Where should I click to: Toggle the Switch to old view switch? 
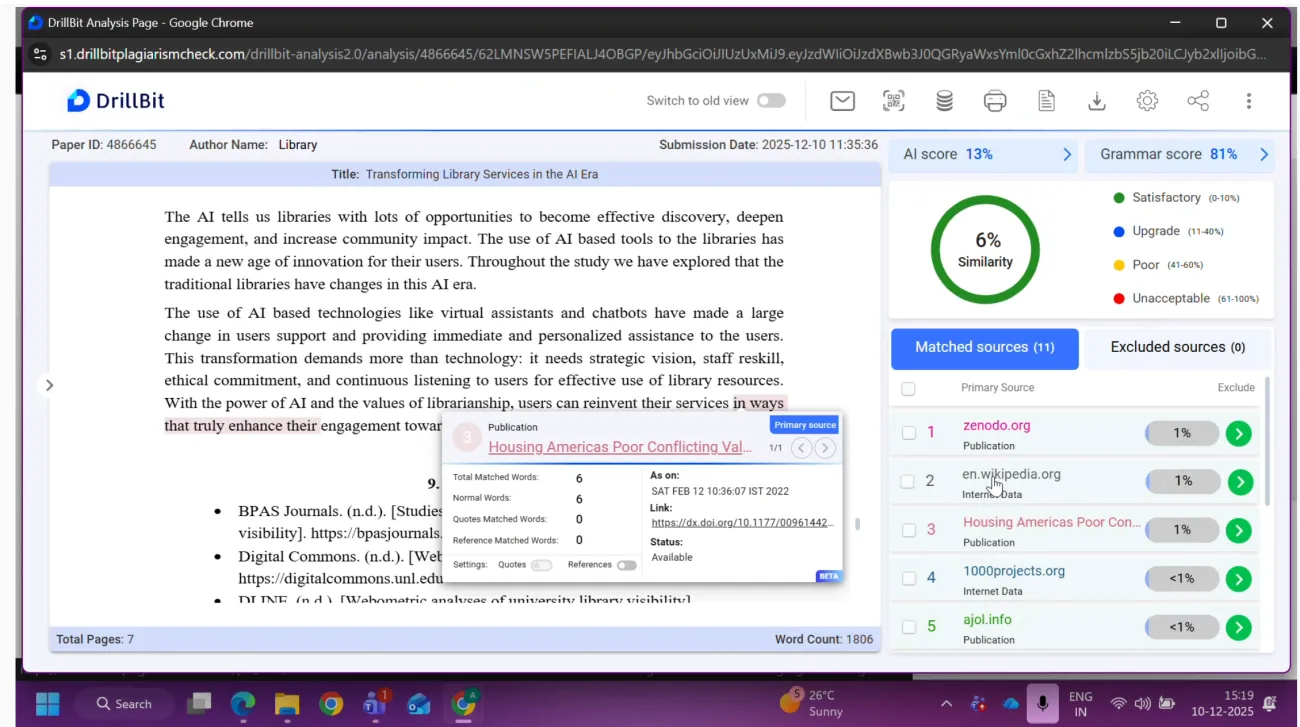pyautogui.click(x=770, y=101)
